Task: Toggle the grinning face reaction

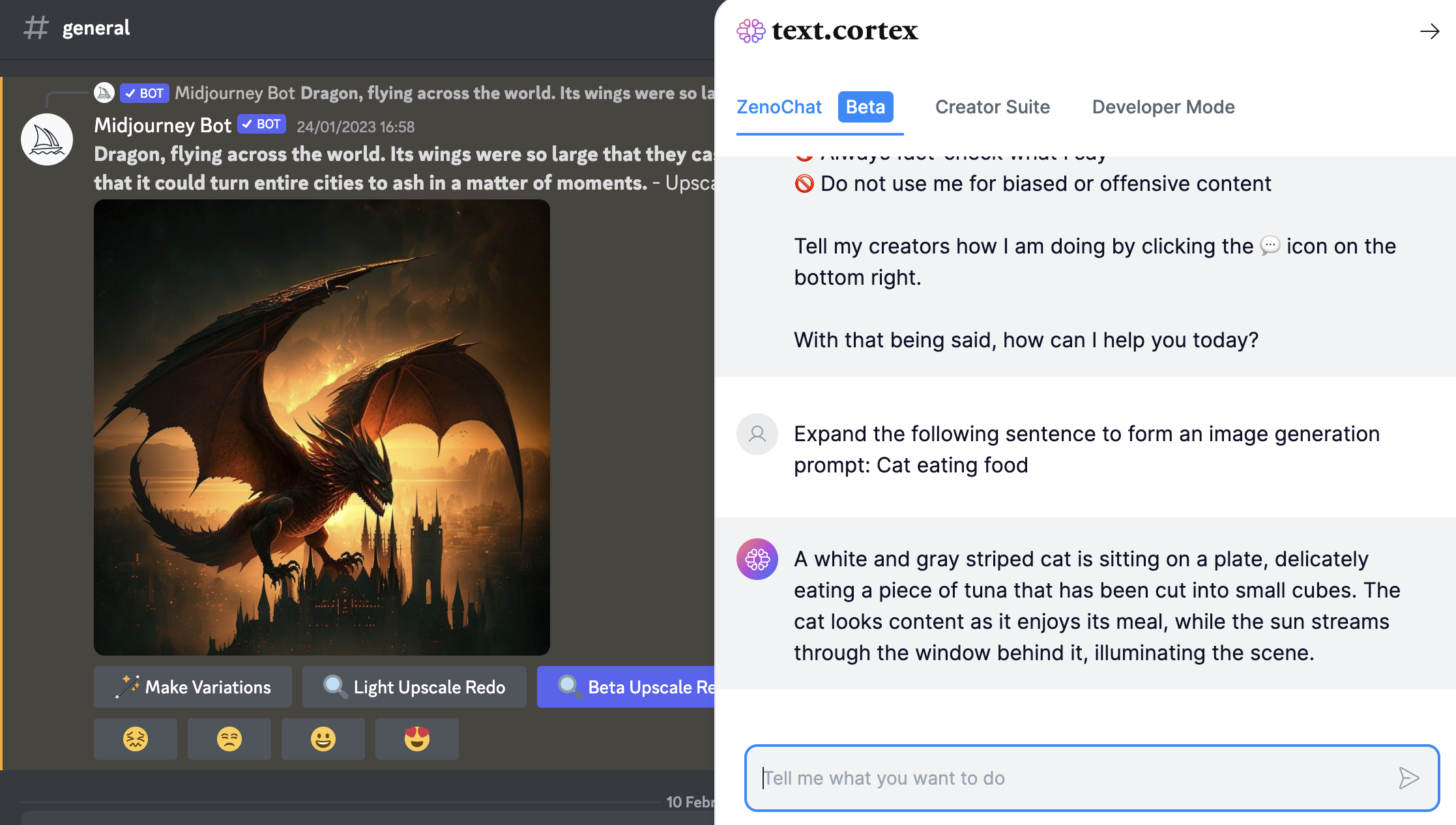Action: 323,738
